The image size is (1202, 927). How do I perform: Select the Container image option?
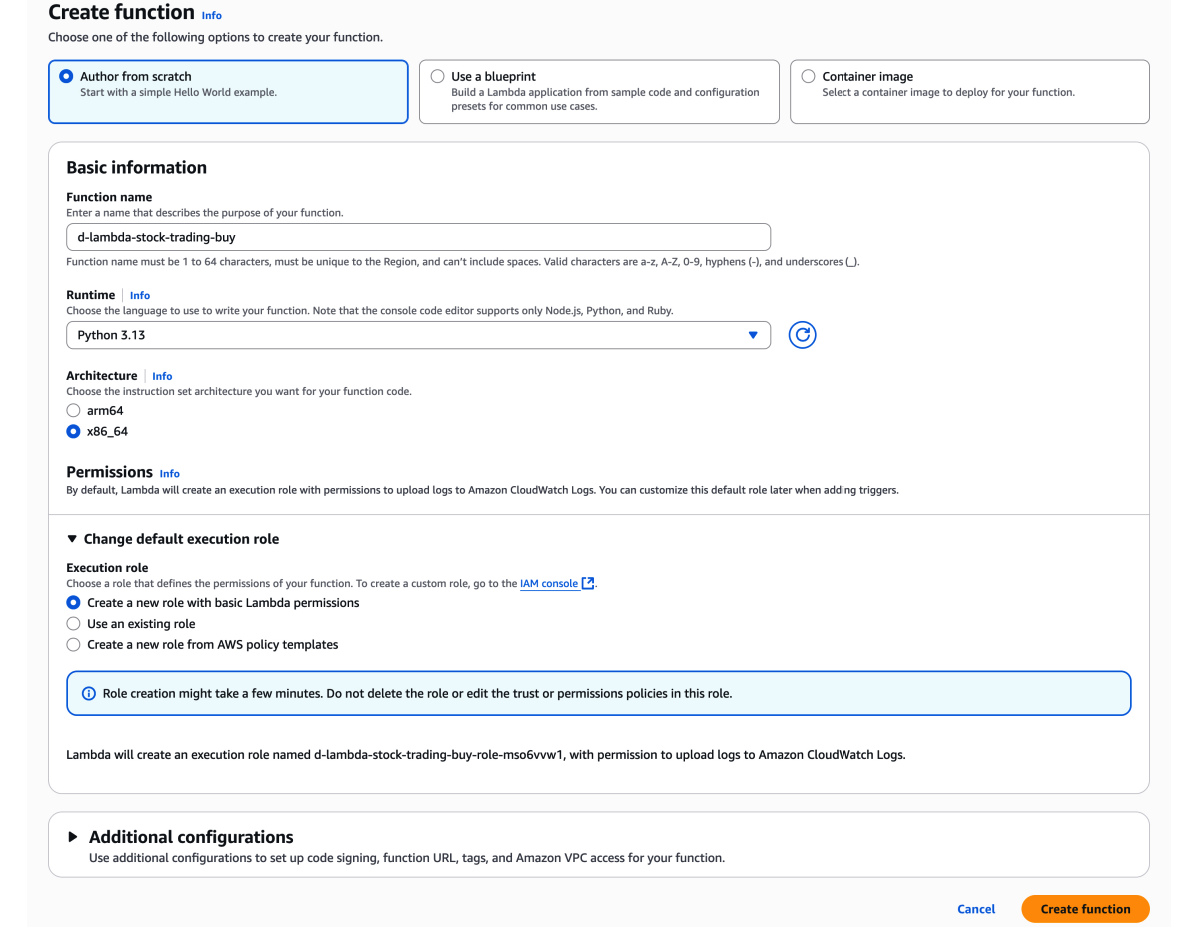(809, 76)
